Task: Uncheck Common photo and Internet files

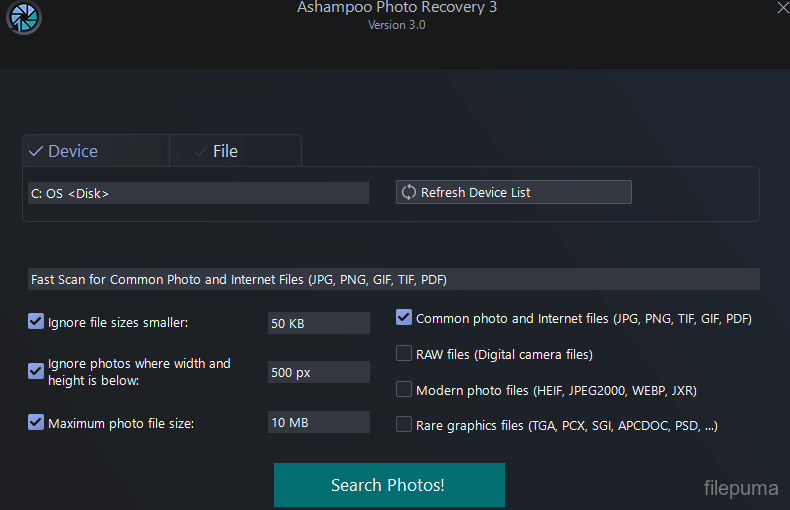Action: coord(404,318)
